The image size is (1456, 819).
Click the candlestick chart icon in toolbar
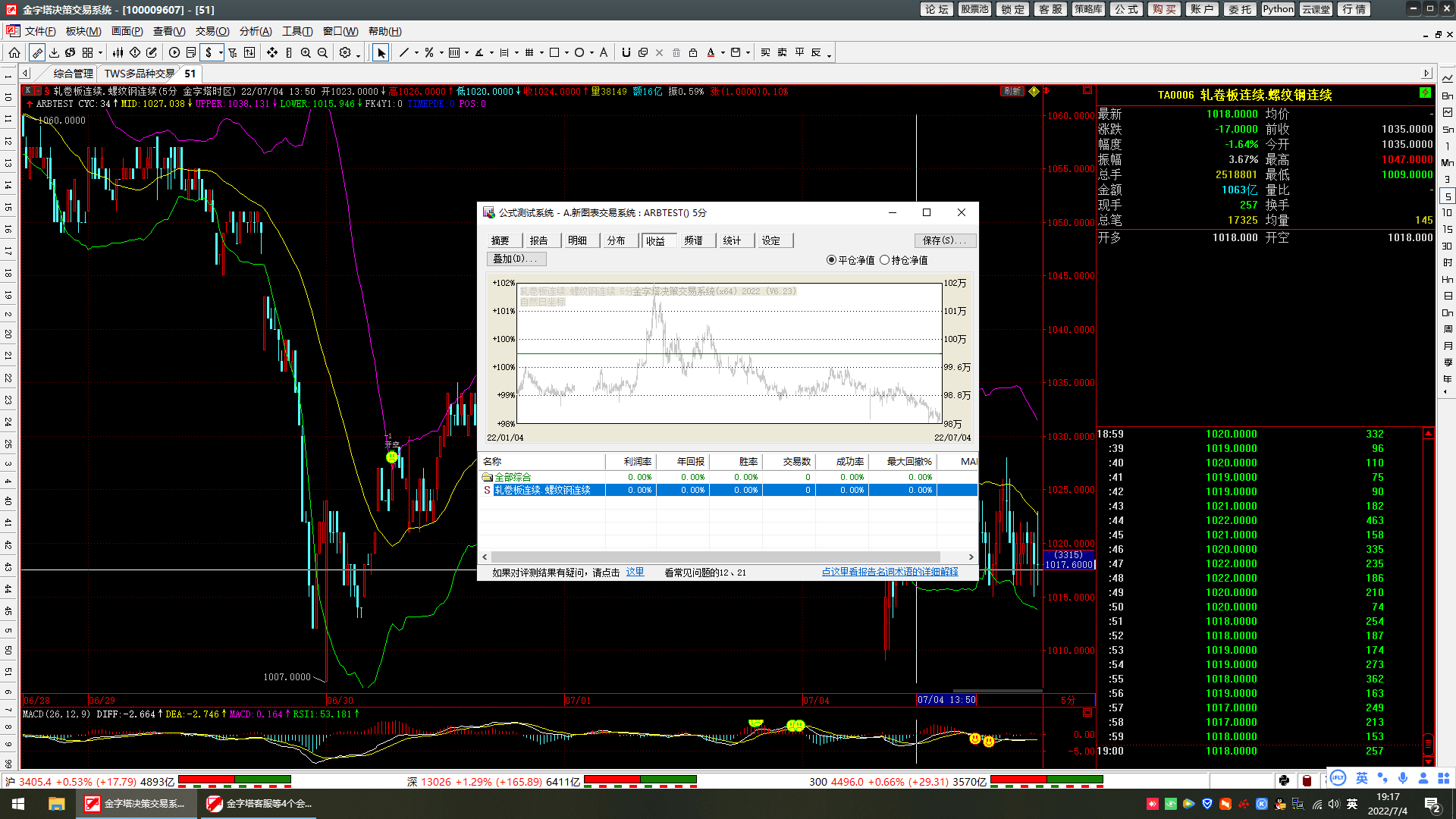[x=118, y=52]
